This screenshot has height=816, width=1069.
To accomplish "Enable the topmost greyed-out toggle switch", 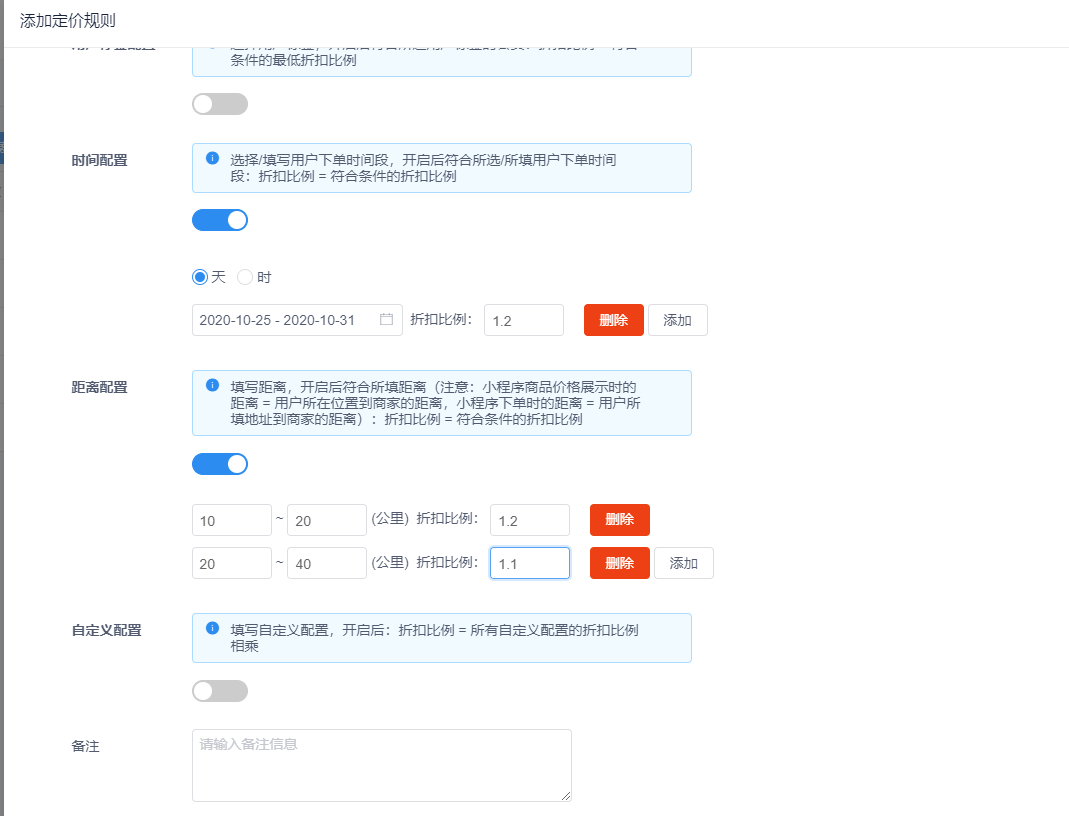I will tap(220, 104).
